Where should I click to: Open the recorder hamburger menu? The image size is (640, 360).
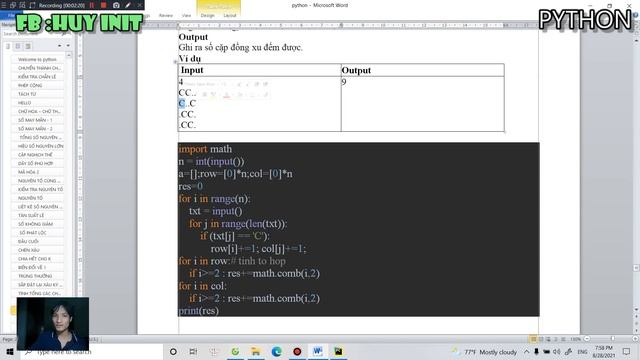pos(4,5)
